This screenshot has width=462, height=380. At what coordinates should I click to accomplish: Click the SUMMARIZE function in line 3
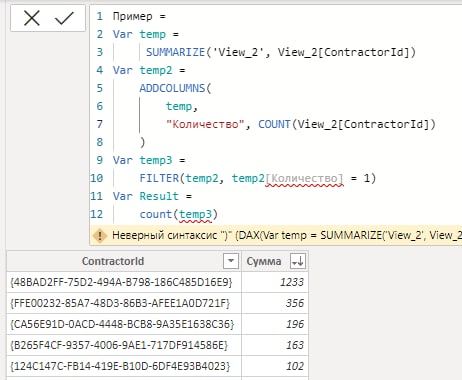(175, 52)
